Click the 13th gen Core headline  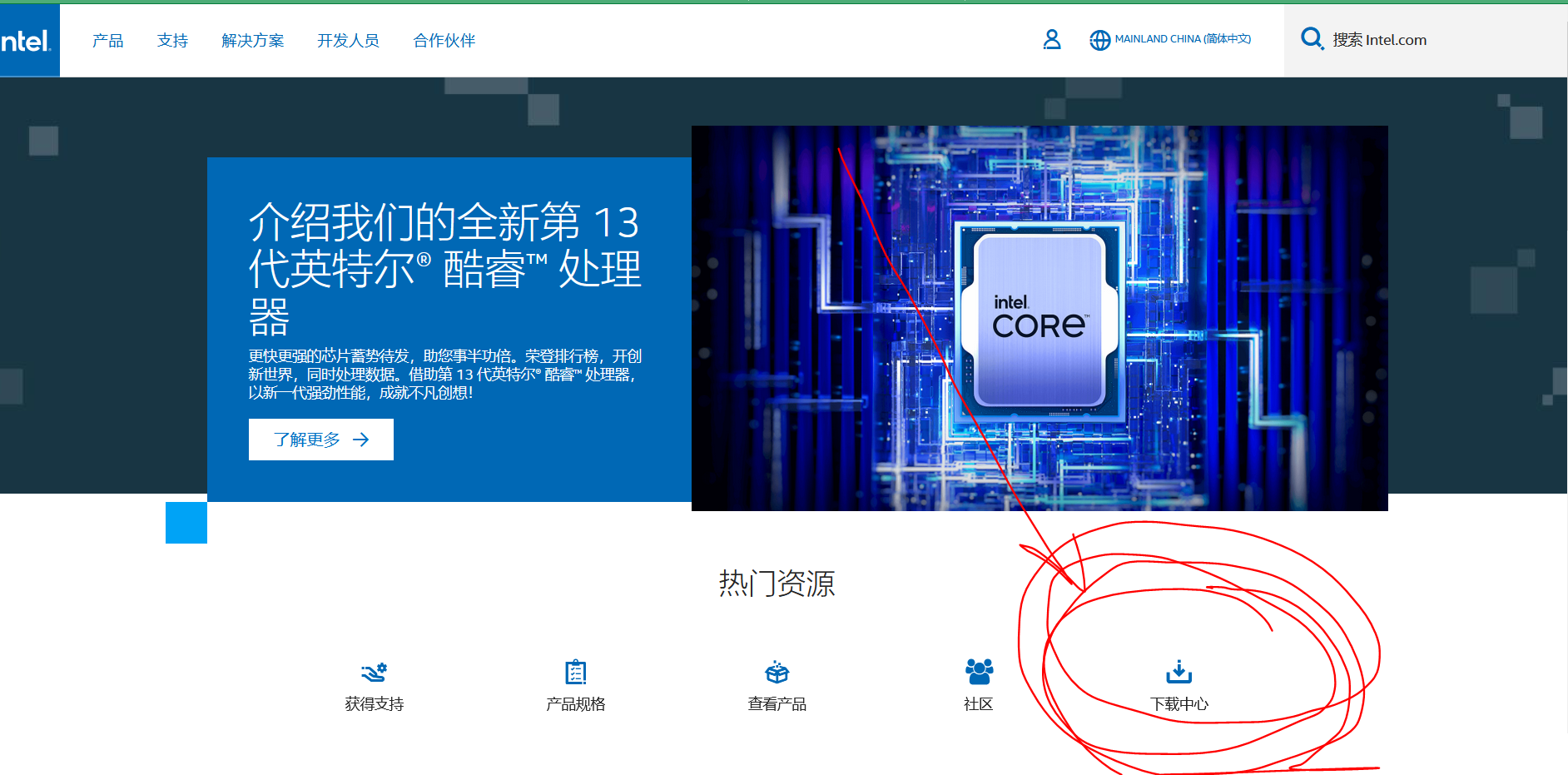(x=445, y=268)
